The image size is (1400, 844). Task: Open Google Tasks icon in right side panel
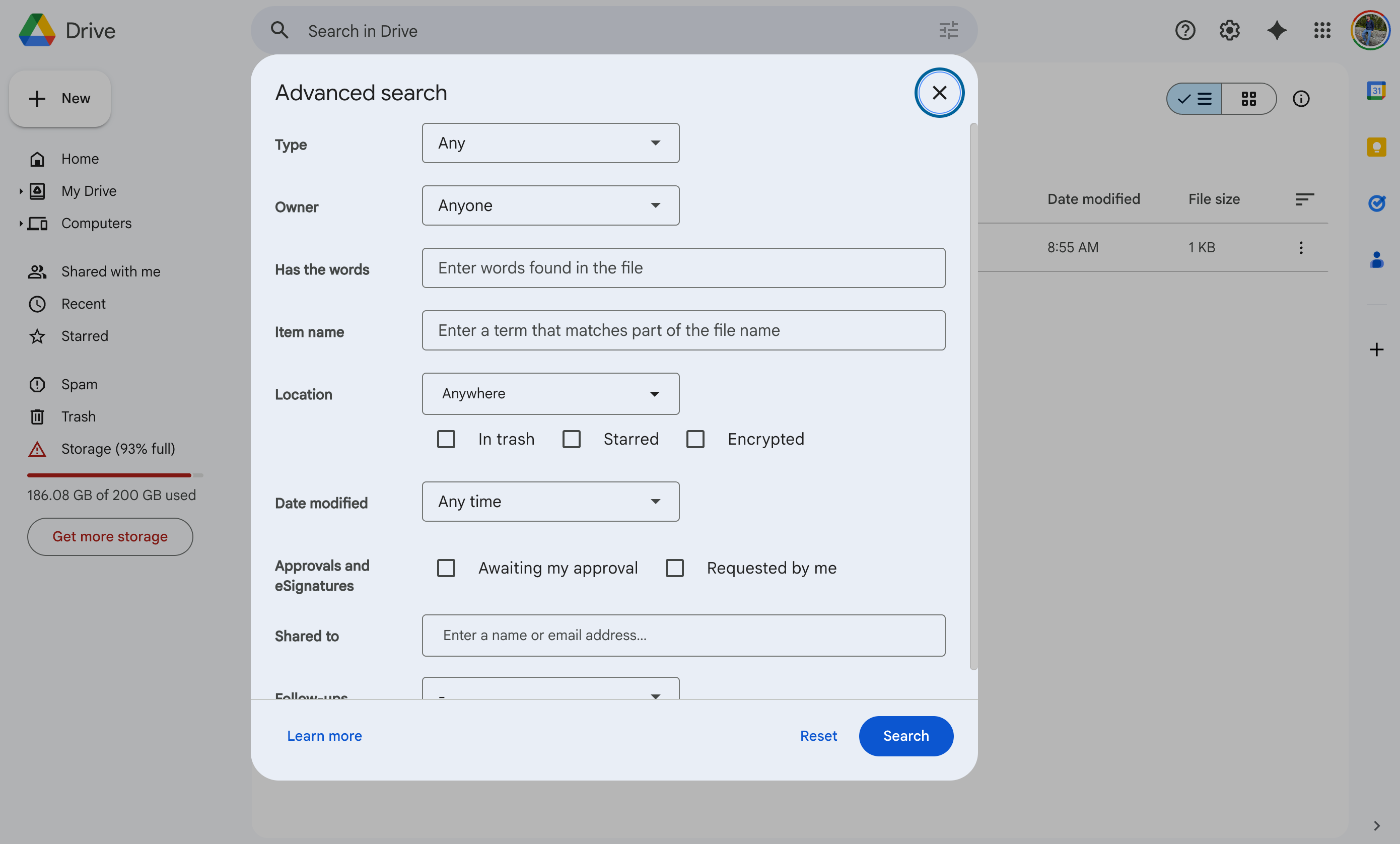coord(1376,203)
